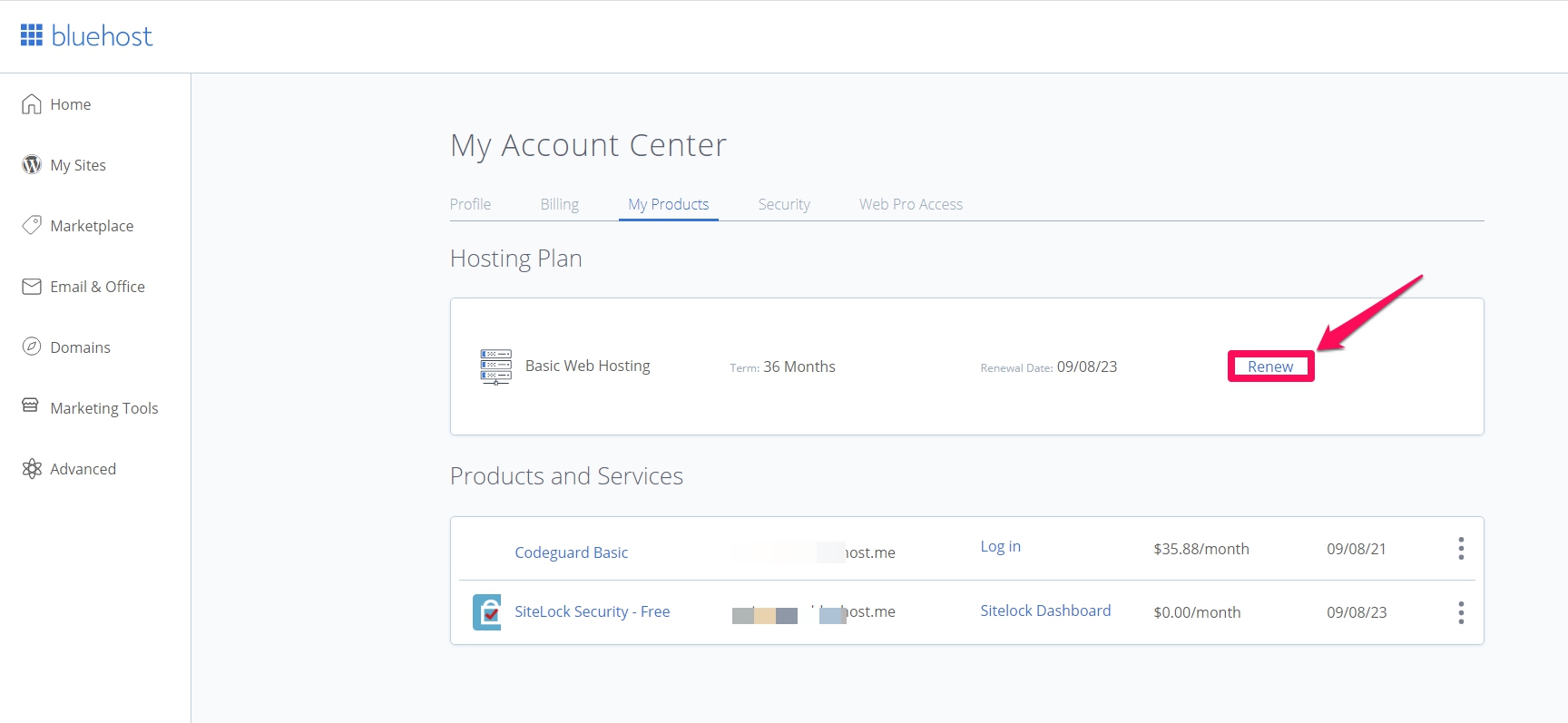Click the renewal date 09/08/23 of hosting plan

pos(1087,366)
